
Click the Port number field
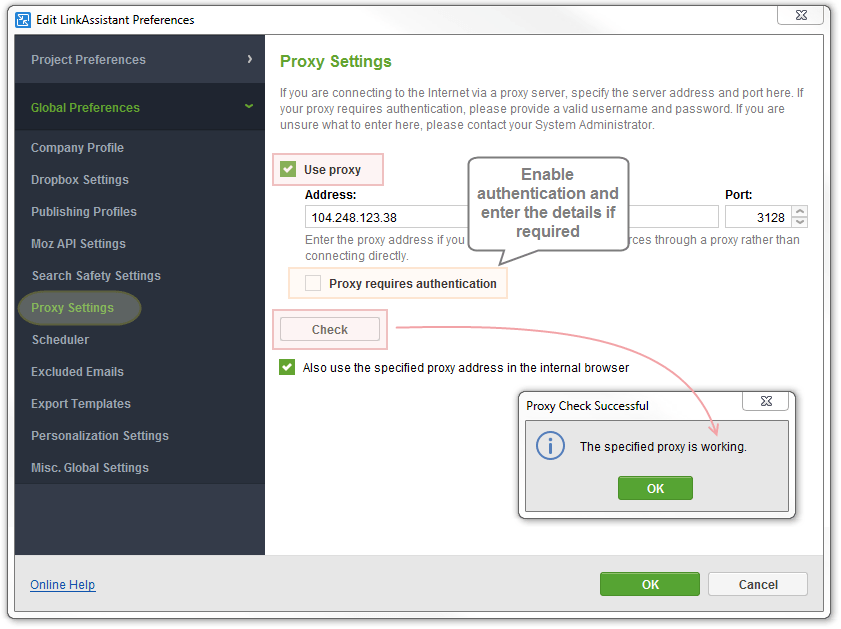[x=758, y=217]
